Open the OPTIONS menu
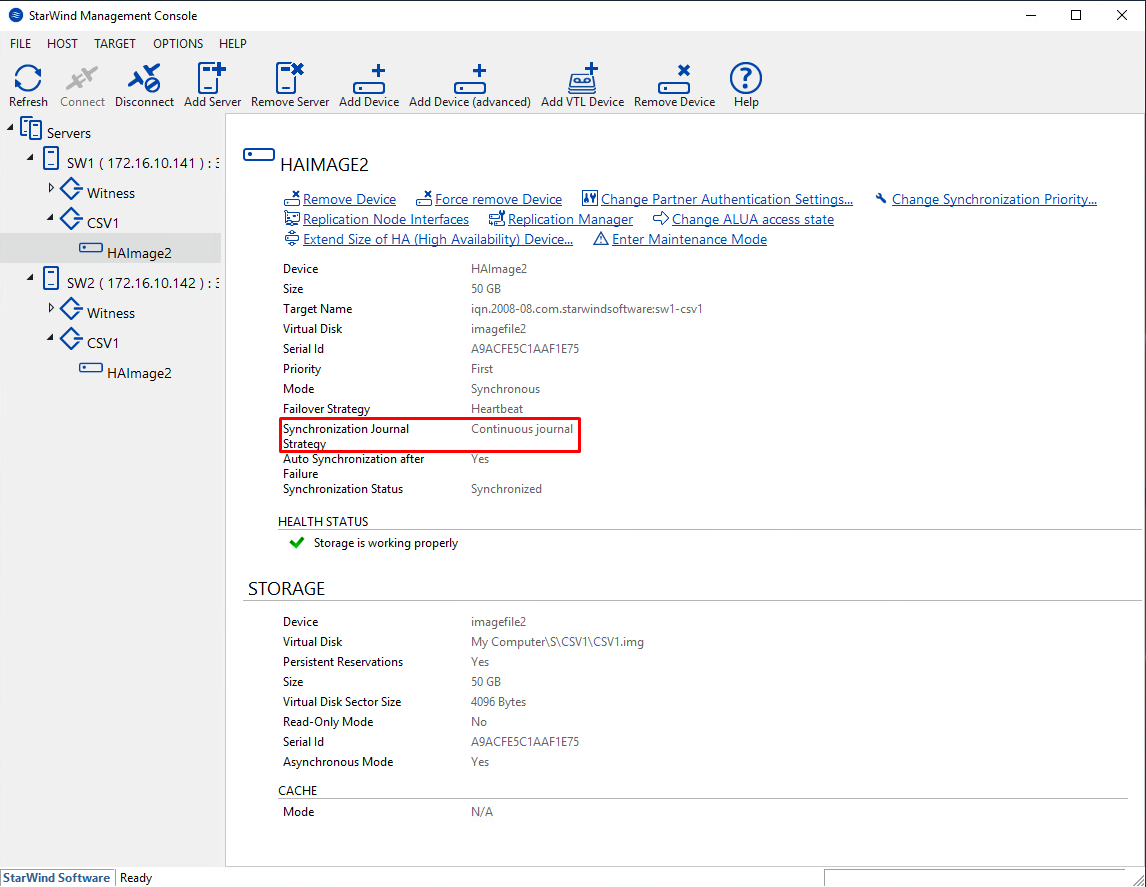Screen dimensions: 1146x887 click(178, 44)
